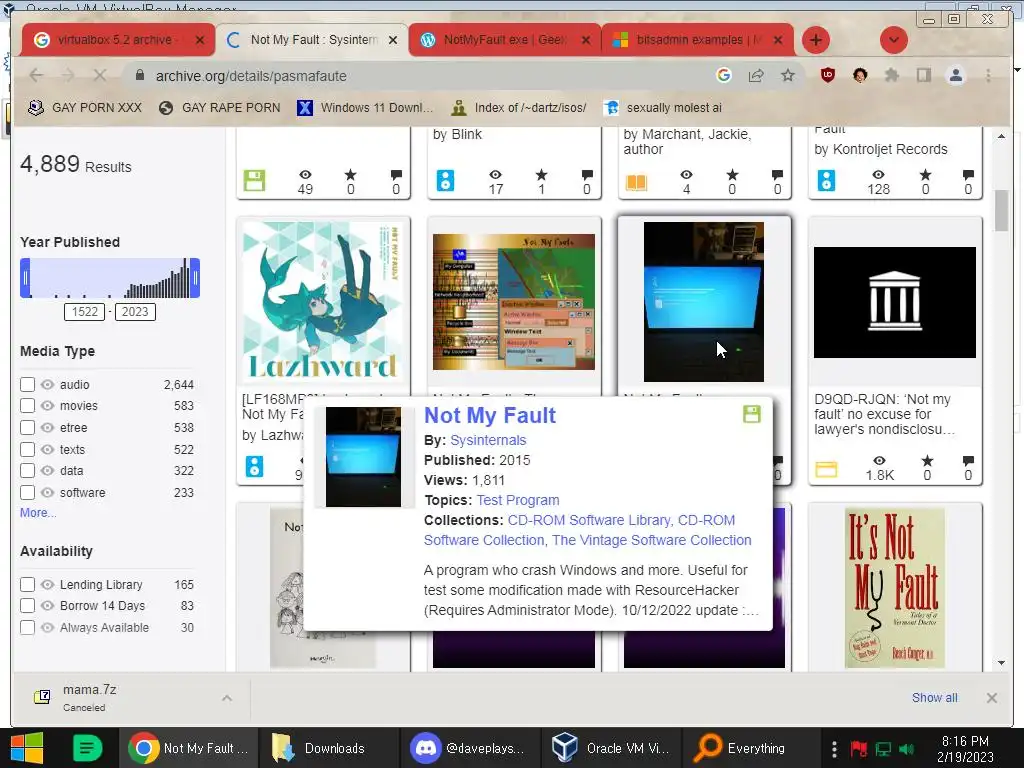Open Sysinternals author link
Viewport: 1024px width, 768px height.
488,440
